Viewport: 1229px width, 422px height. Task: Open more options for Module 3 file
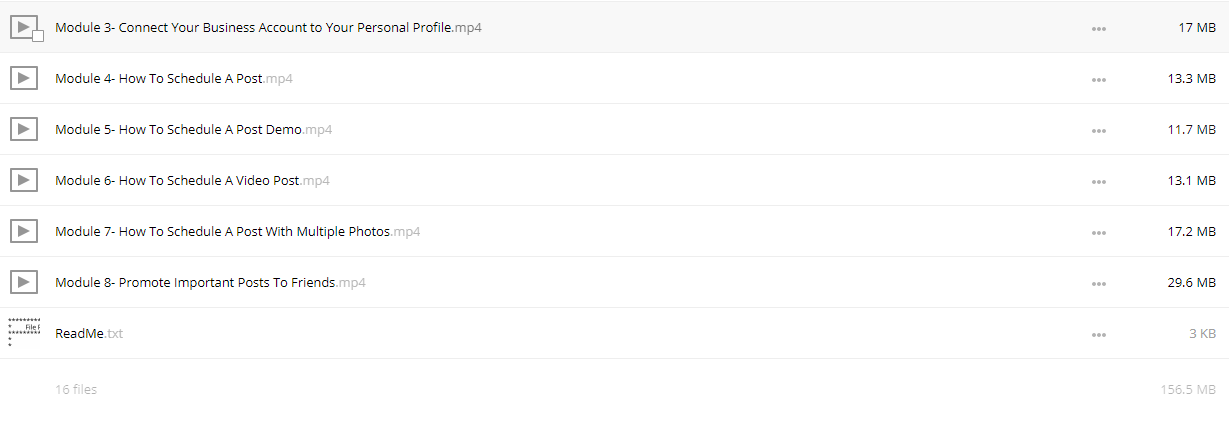click(1099, 29)
